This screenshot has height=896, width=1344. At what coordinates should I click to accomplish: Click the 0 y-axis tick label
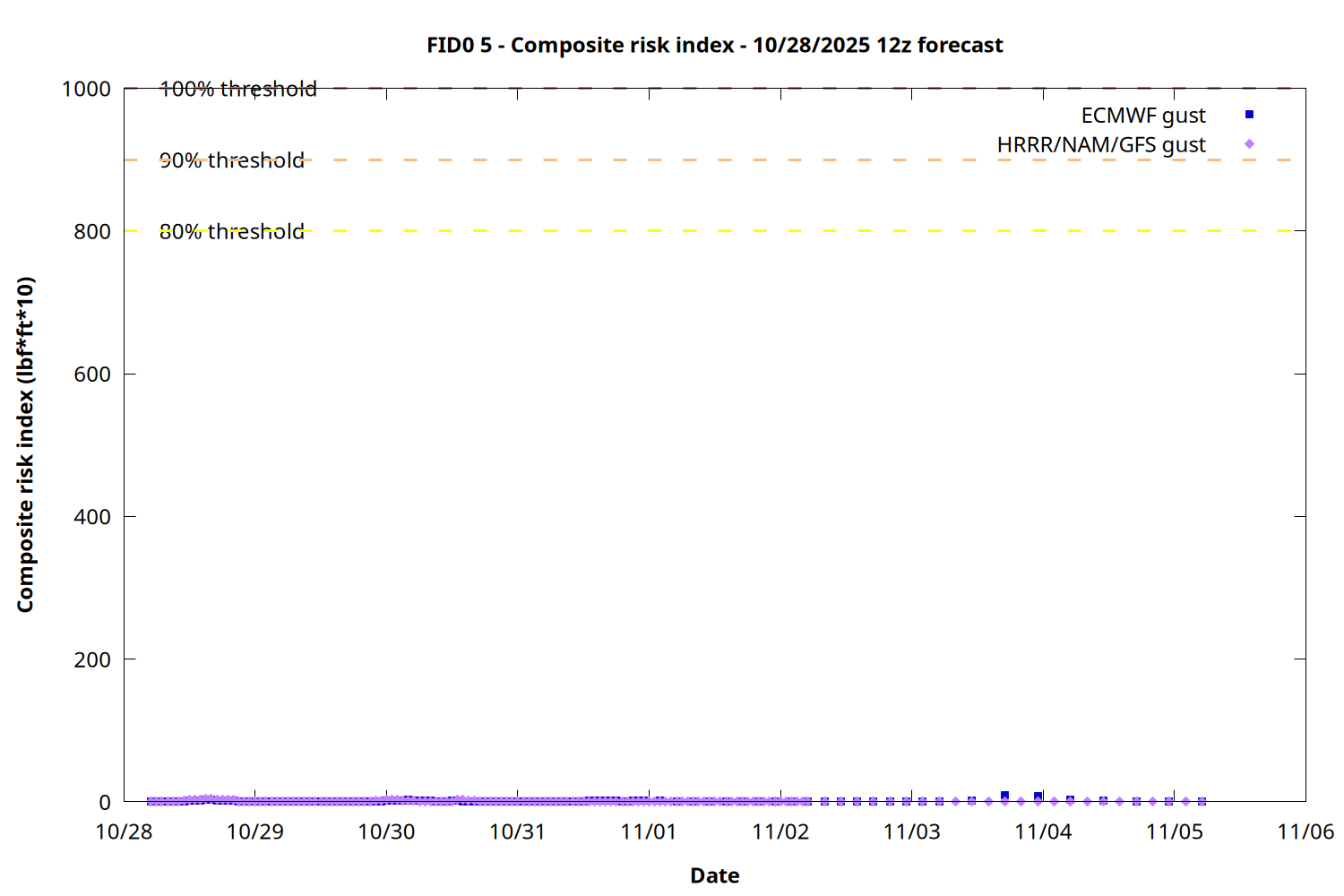105,802
